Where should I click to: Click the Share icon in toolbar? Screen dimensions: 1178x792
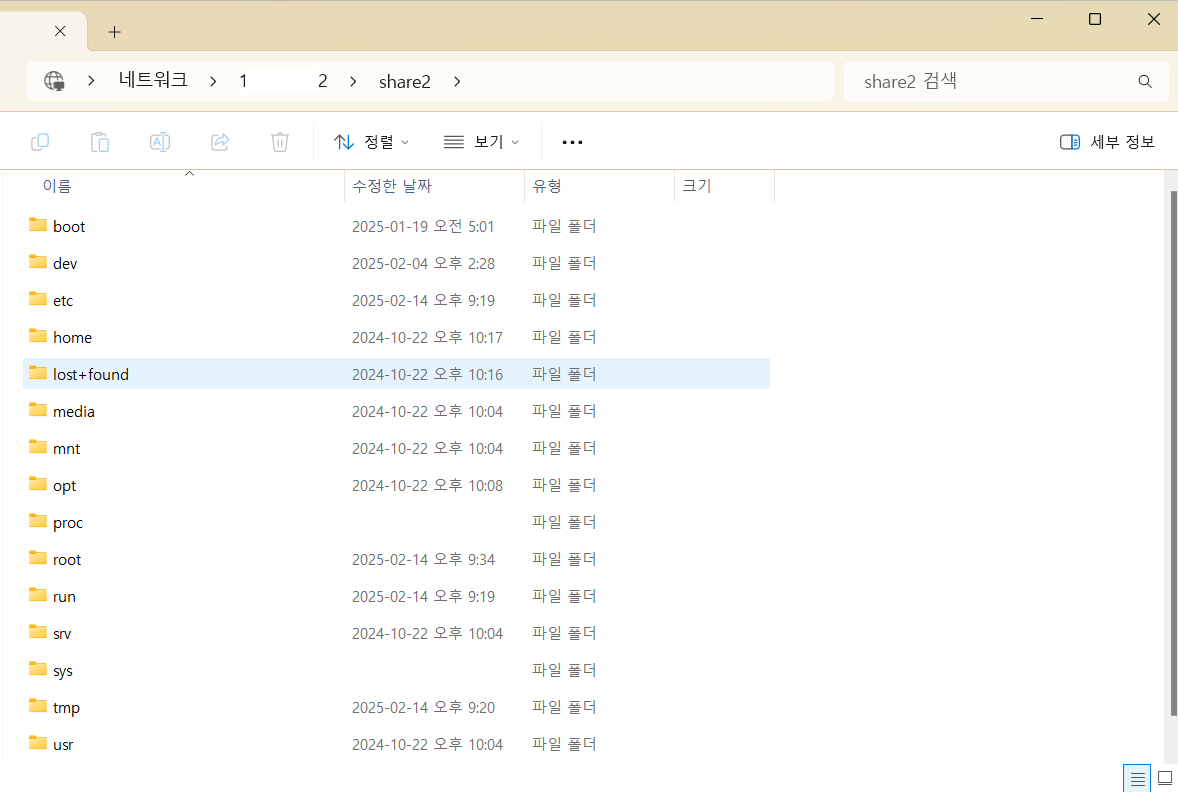[220, 142]
